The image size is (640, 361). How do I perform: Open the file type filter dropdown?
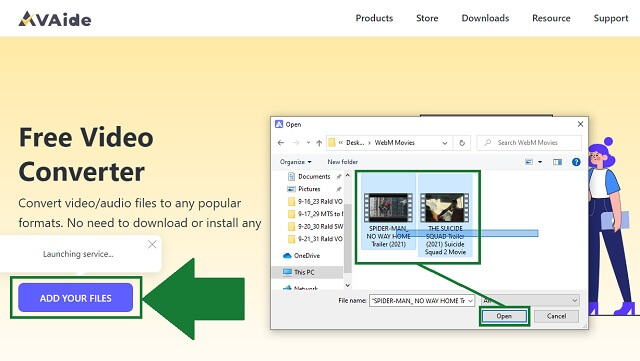[530, 300]
